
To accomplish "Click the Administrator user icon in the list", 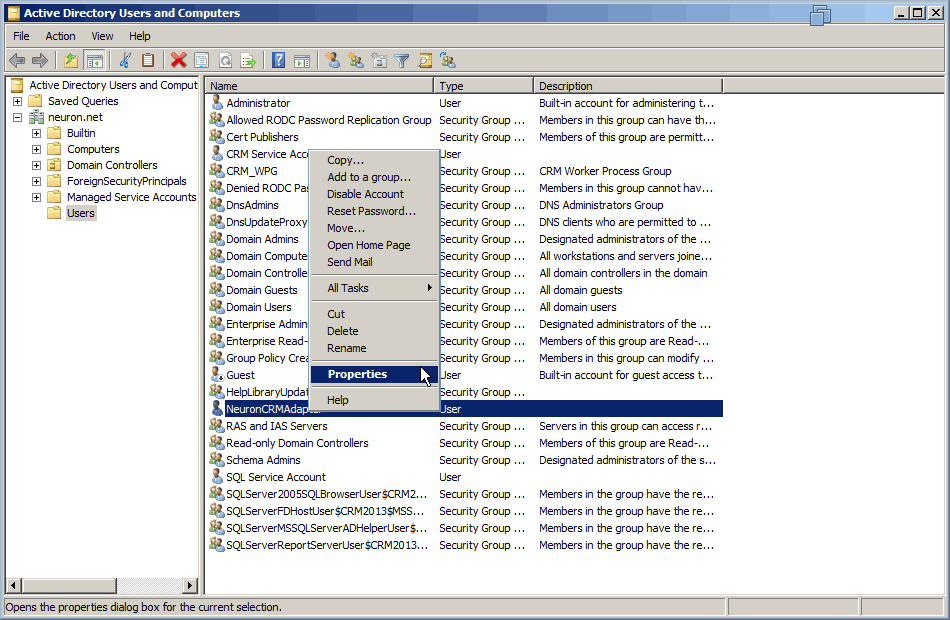I will click(x=217, y=102).
